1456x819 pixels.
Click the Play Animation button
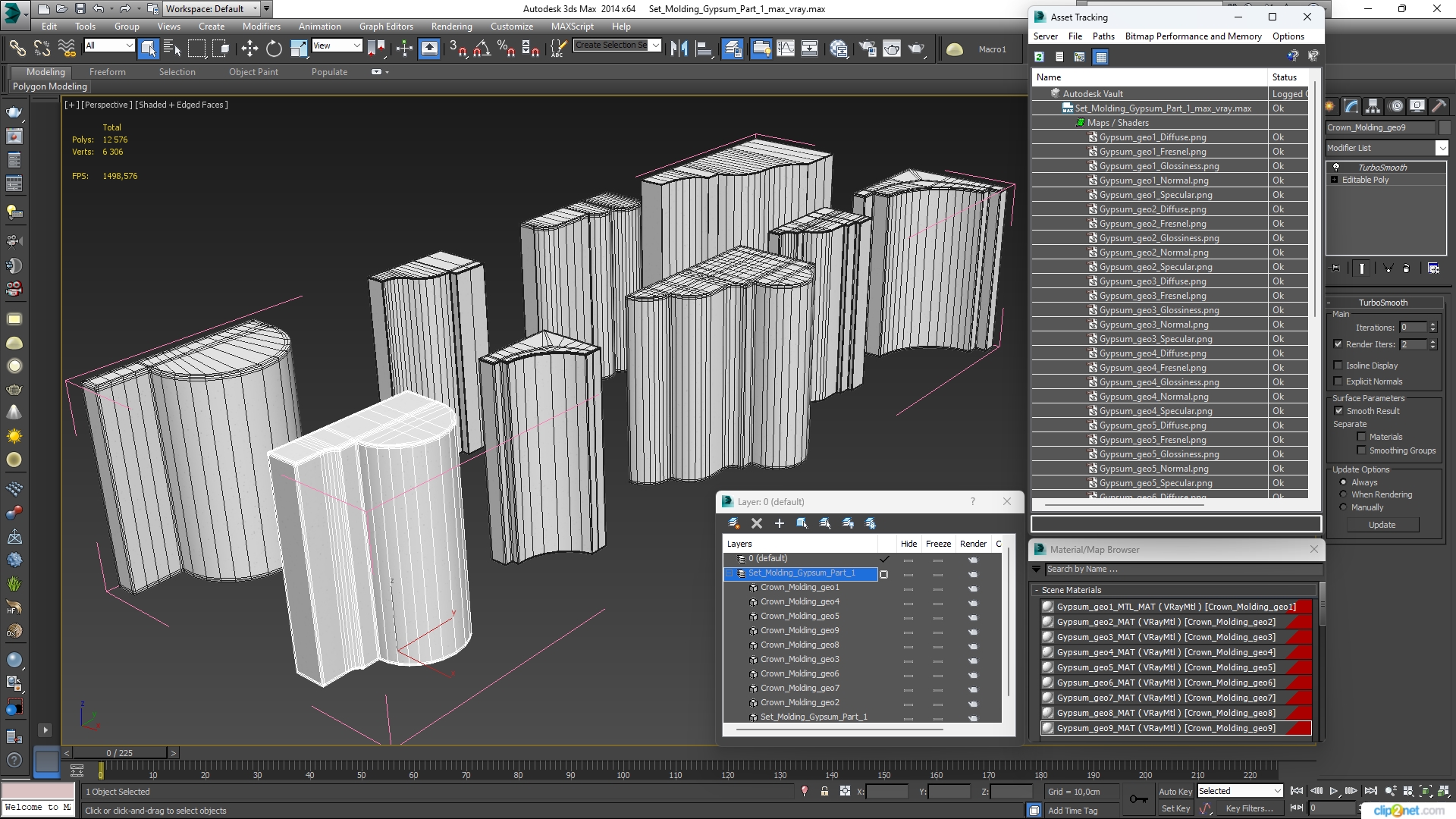tap(1334, 791)
